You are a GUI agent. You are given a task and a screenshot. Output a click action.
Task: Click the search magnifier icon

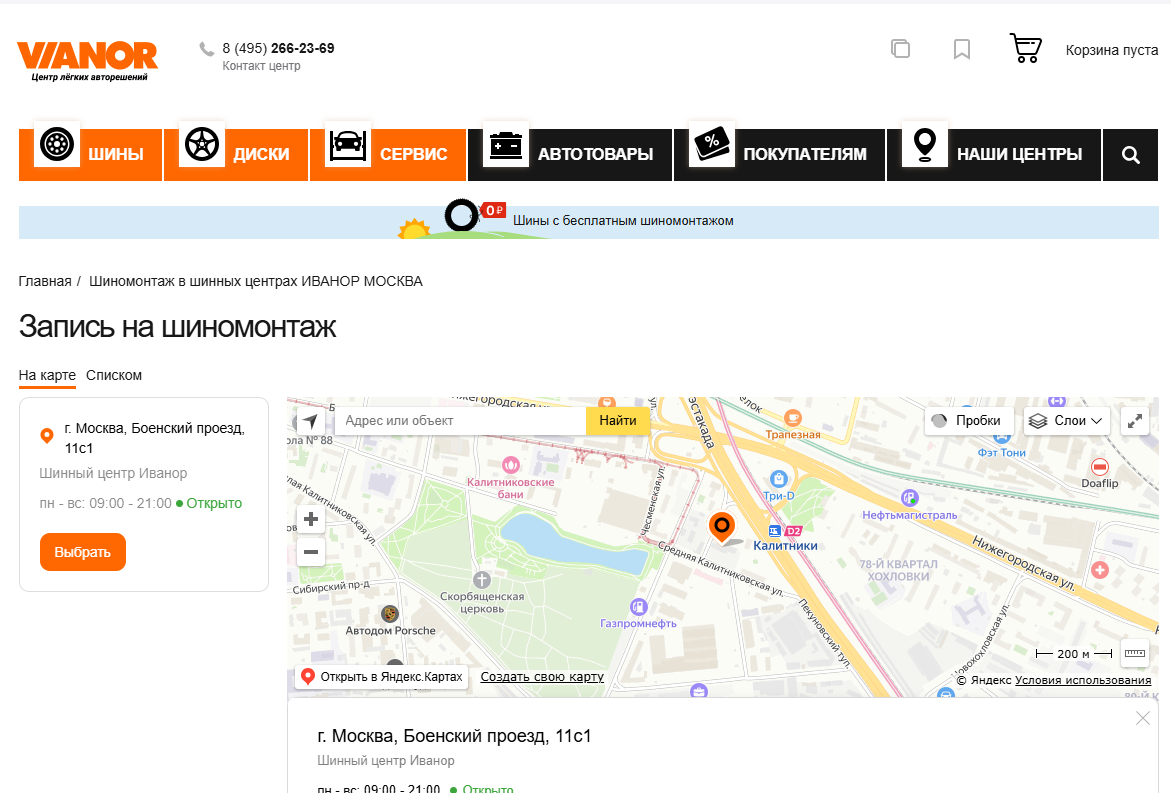click(x=1130, y=155)
